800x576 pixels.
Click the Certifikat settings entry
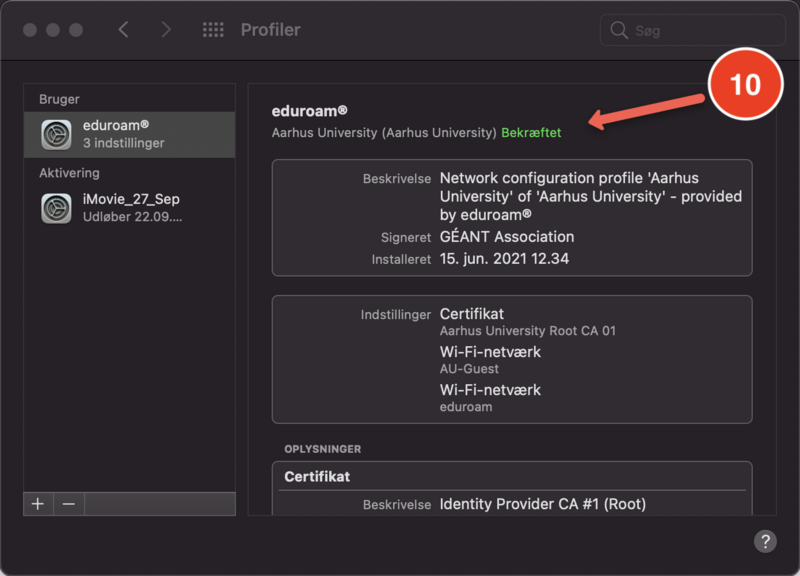coord(472,314)
